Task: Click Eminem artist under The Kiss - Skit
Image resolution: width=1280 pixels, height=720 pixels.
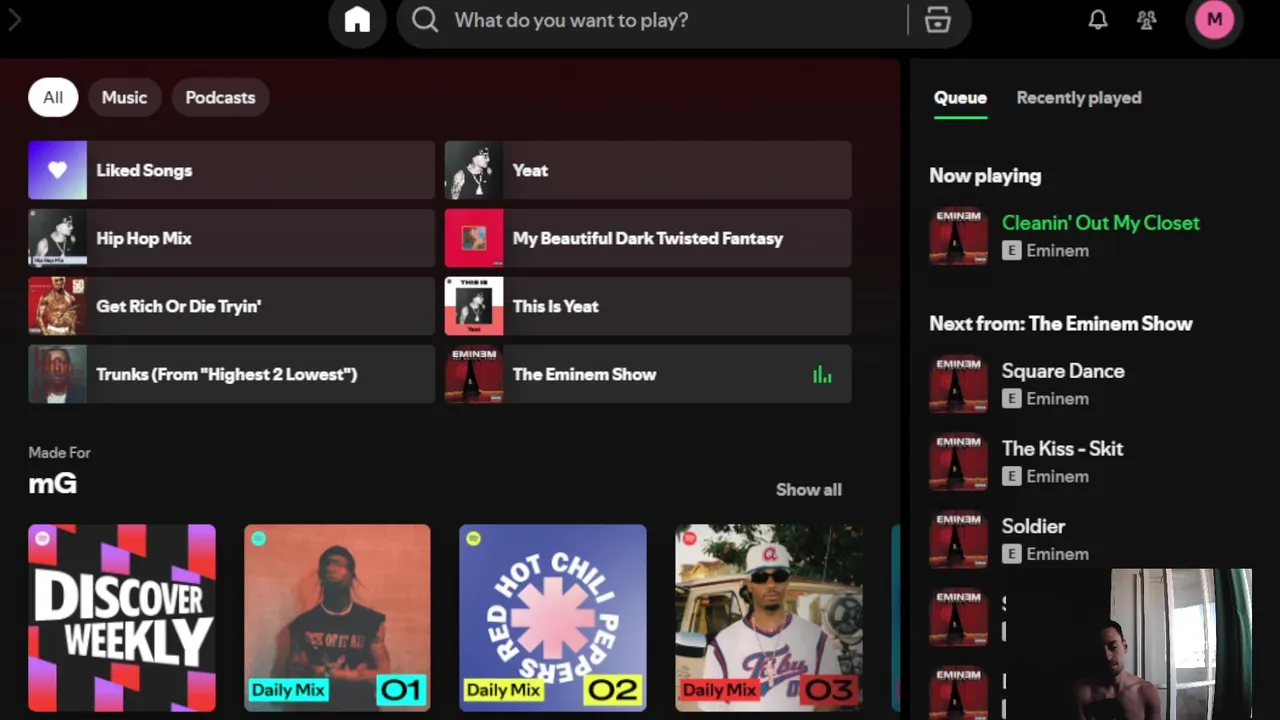Action: coord(1057,477)
